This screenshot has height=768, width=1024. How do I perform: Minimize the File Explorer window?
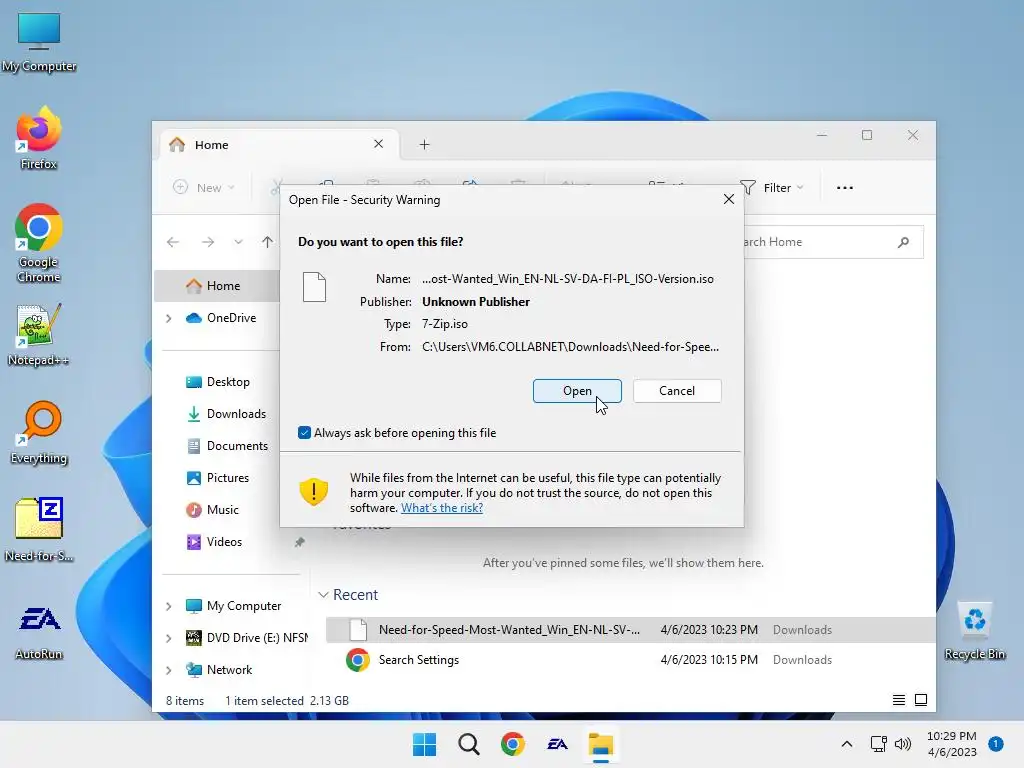(822, 135)
